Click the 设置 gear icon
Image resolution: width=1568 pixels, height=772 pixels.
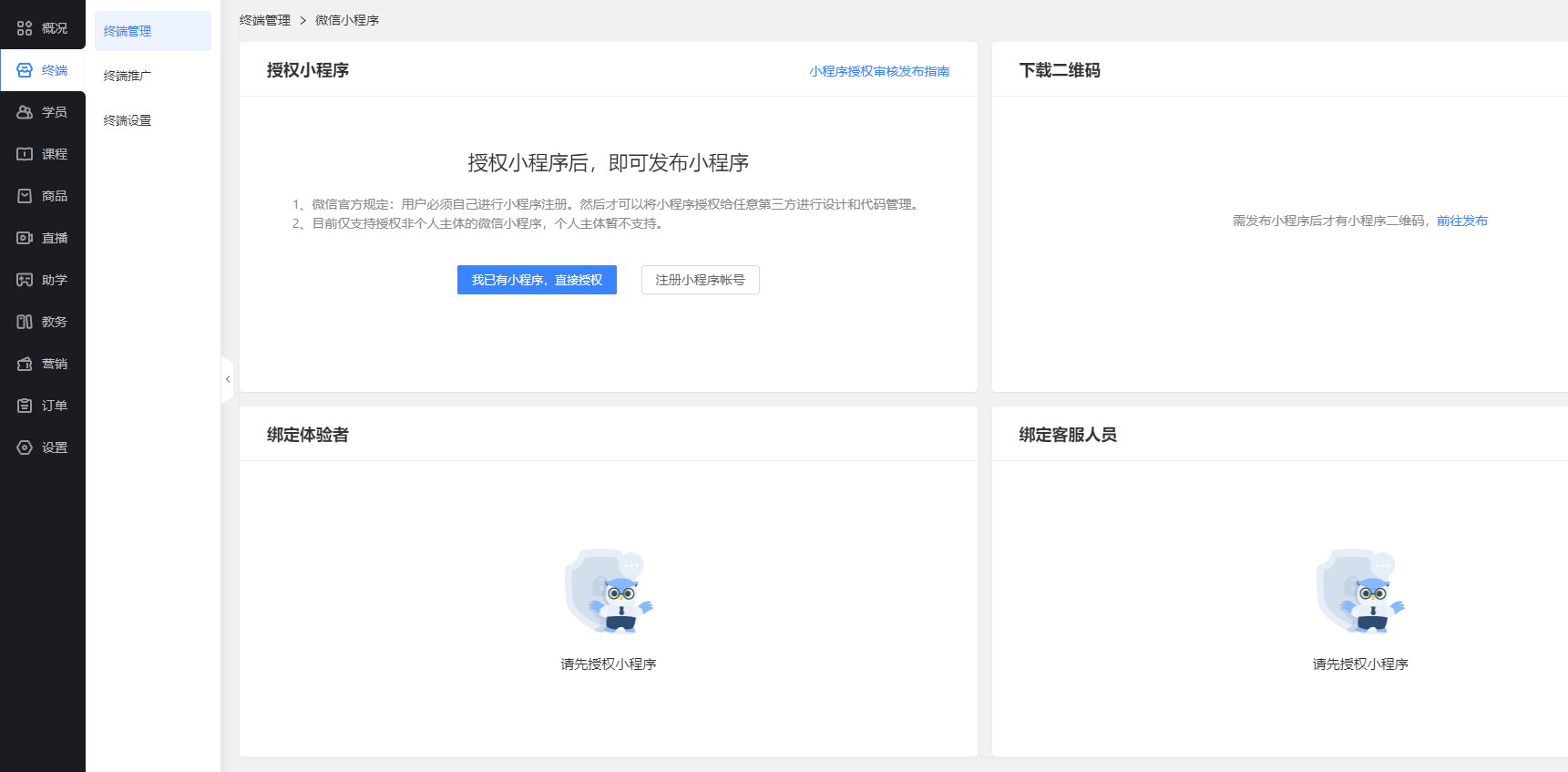click(x=25, y=448)
